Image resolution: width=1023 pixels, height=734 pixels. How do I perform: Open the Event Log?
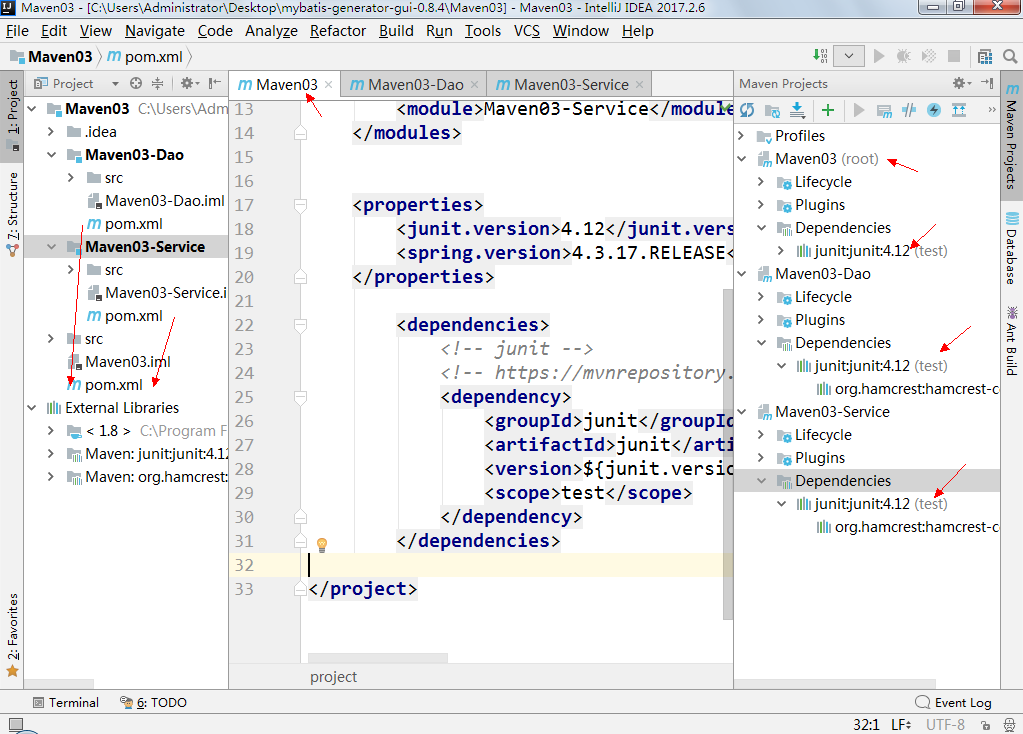(x=953, y=703)
